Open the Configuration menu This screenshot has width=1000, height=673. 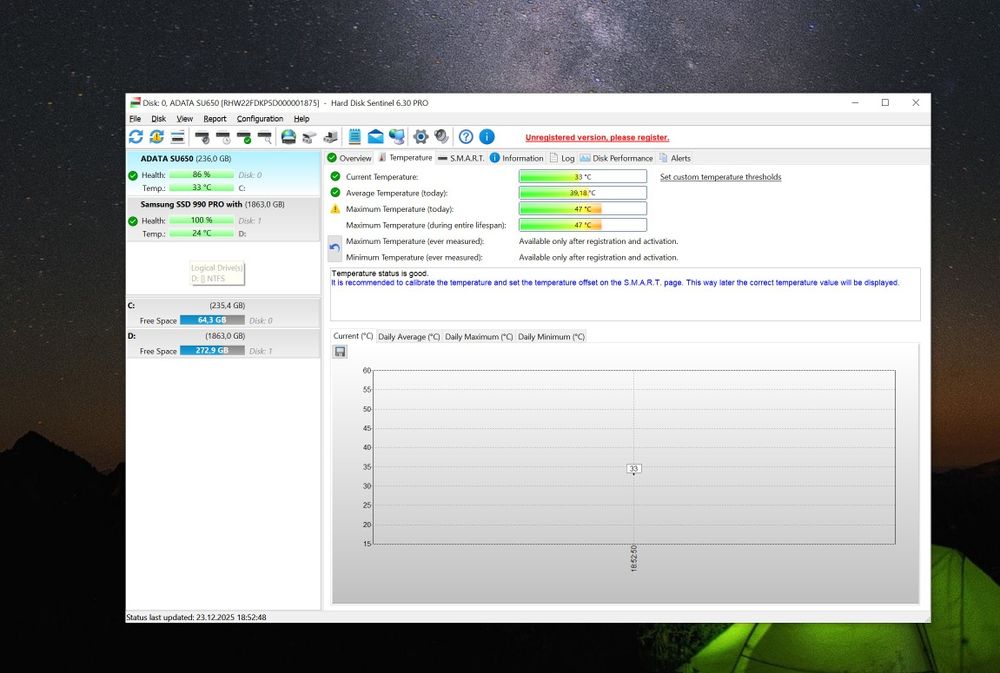pos(260,119)
